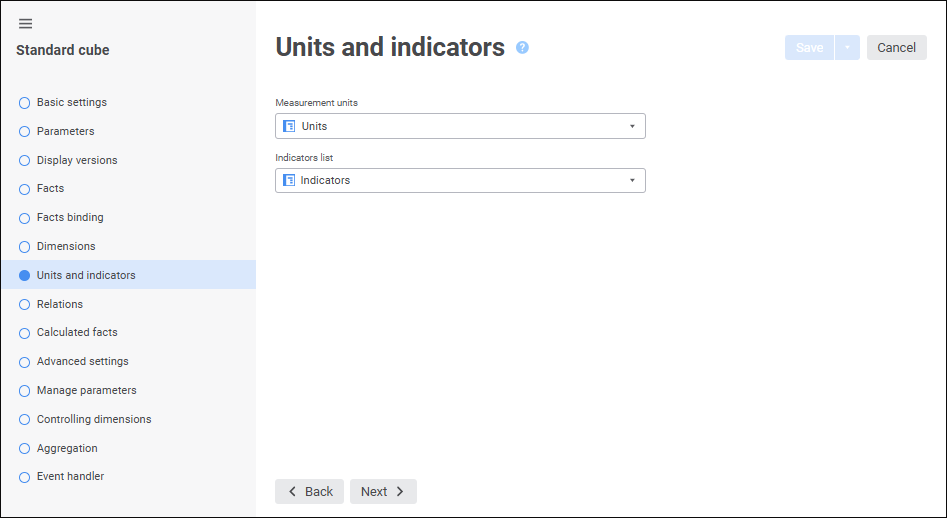Screen dimensions: 947x518
Task: Open the Dimensions step
Action: (66, 246)
